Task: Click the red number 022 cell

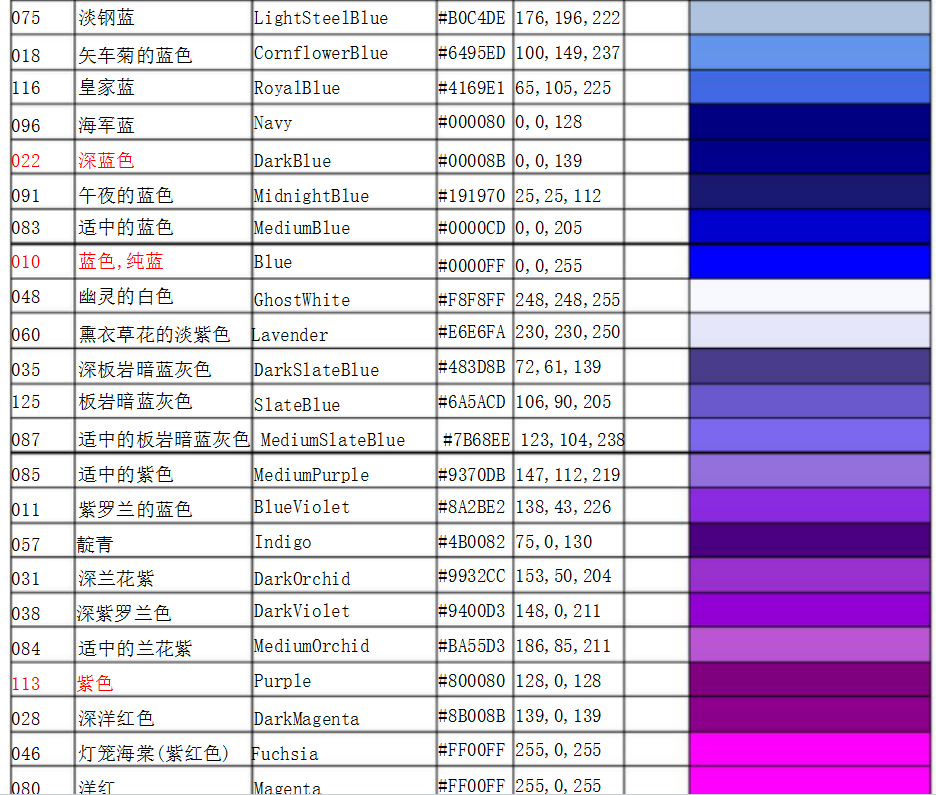Action: coord(42,160)
